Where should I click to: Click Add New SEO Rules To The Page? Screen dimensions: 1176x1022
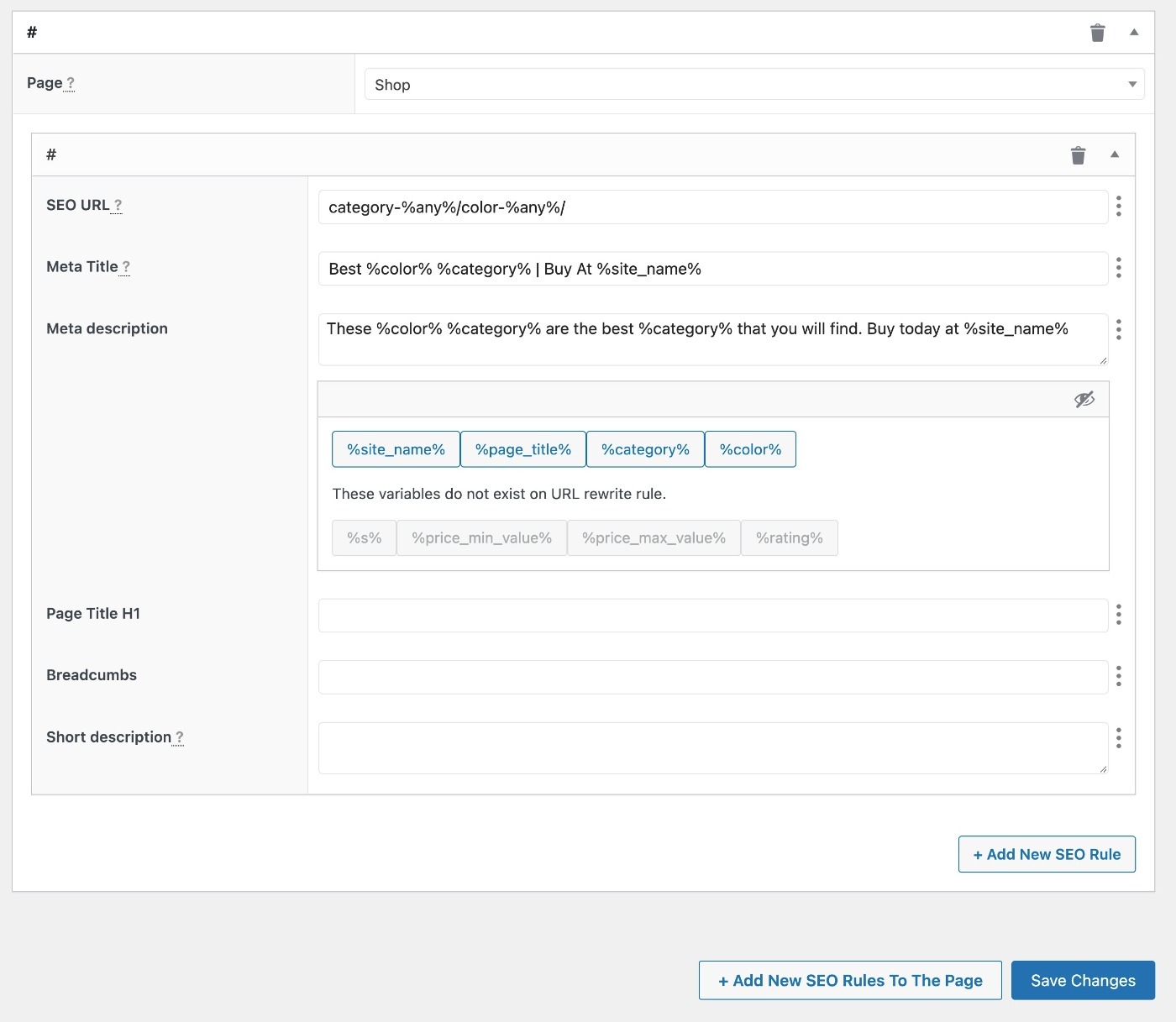click(x=850, y=980)
